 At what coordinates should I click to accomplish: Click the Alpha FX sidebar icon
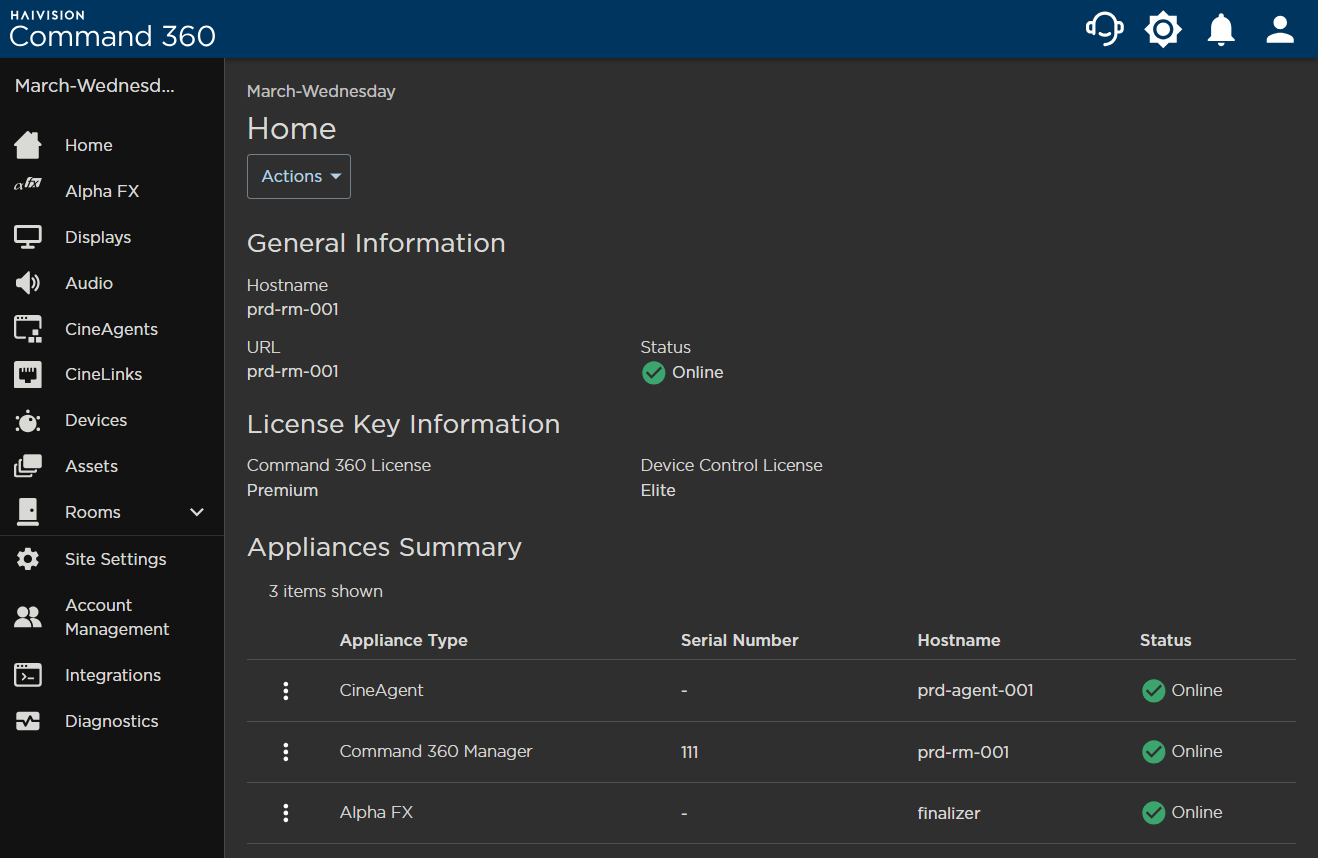[28, 184]
